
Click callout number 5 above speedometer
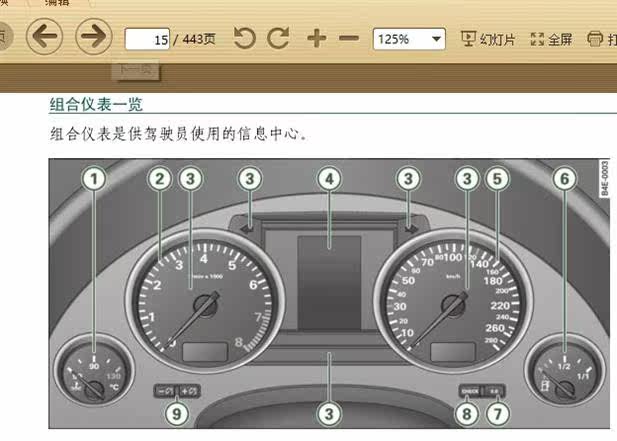(497, 179)
